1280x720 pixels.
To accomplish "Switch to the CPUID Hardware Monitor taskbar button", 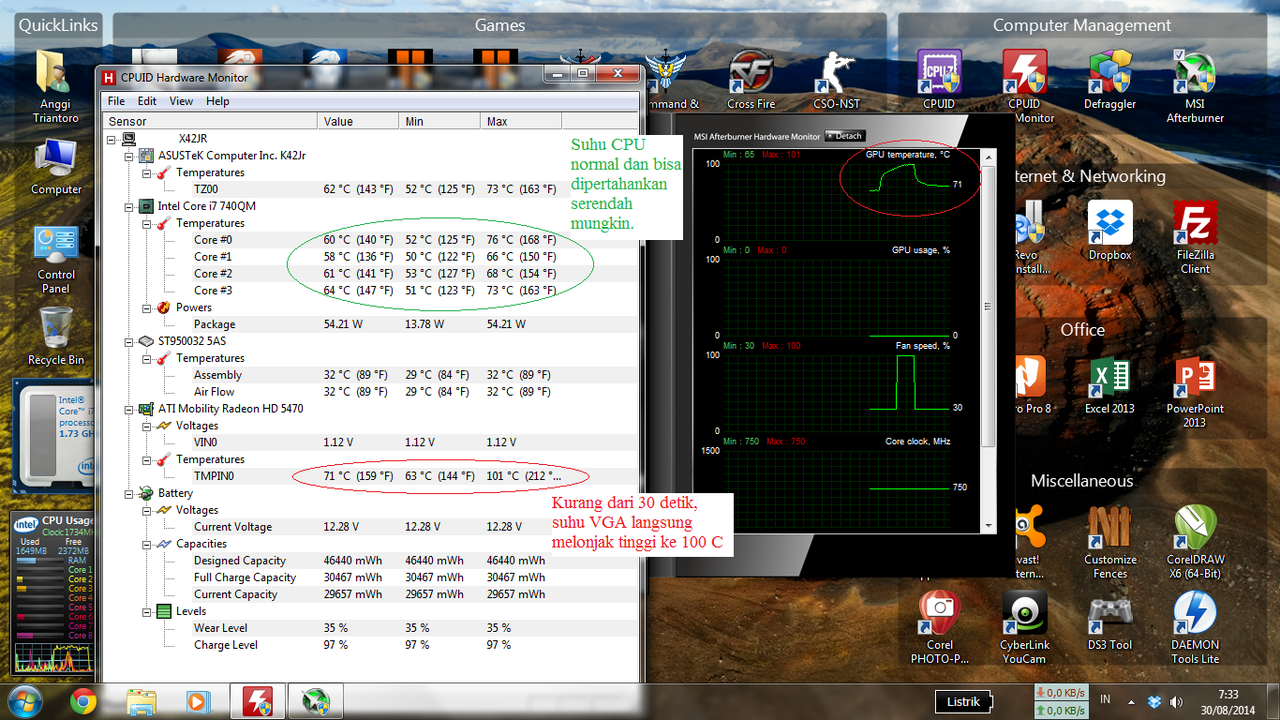I will (257, 701).
